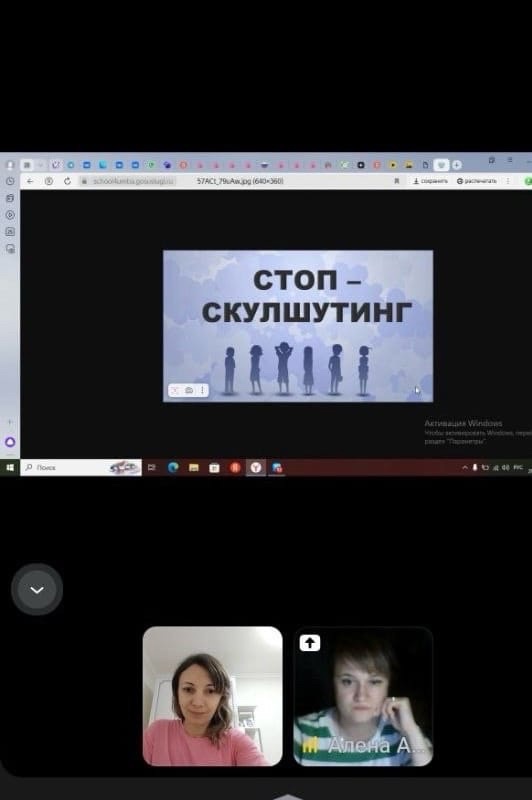Open the round red Yandex icon on the taskbar
Image resolution: width=532 pixels, height=800 pixels.
(235, 467)
